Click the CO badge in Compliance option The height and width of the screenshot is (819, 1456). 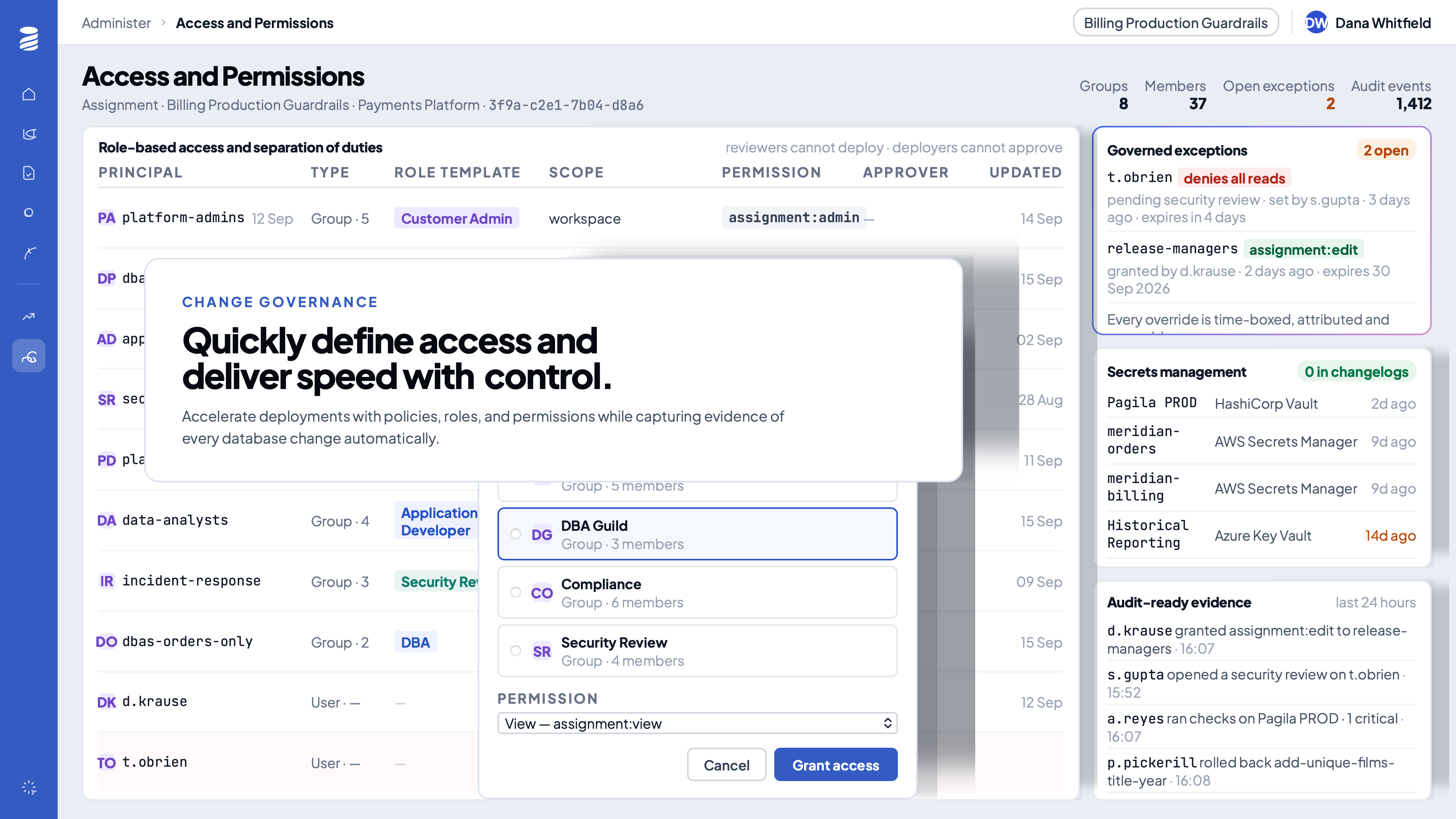541,593
